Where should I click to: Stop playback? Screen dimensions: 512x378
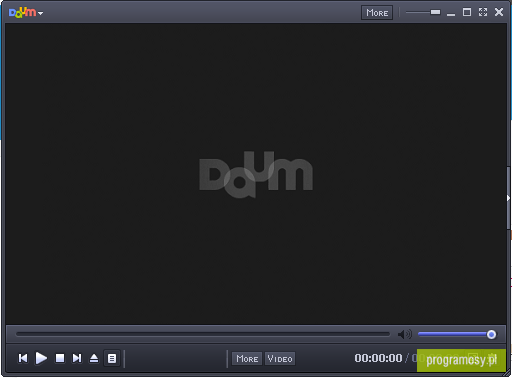[60, 358]
